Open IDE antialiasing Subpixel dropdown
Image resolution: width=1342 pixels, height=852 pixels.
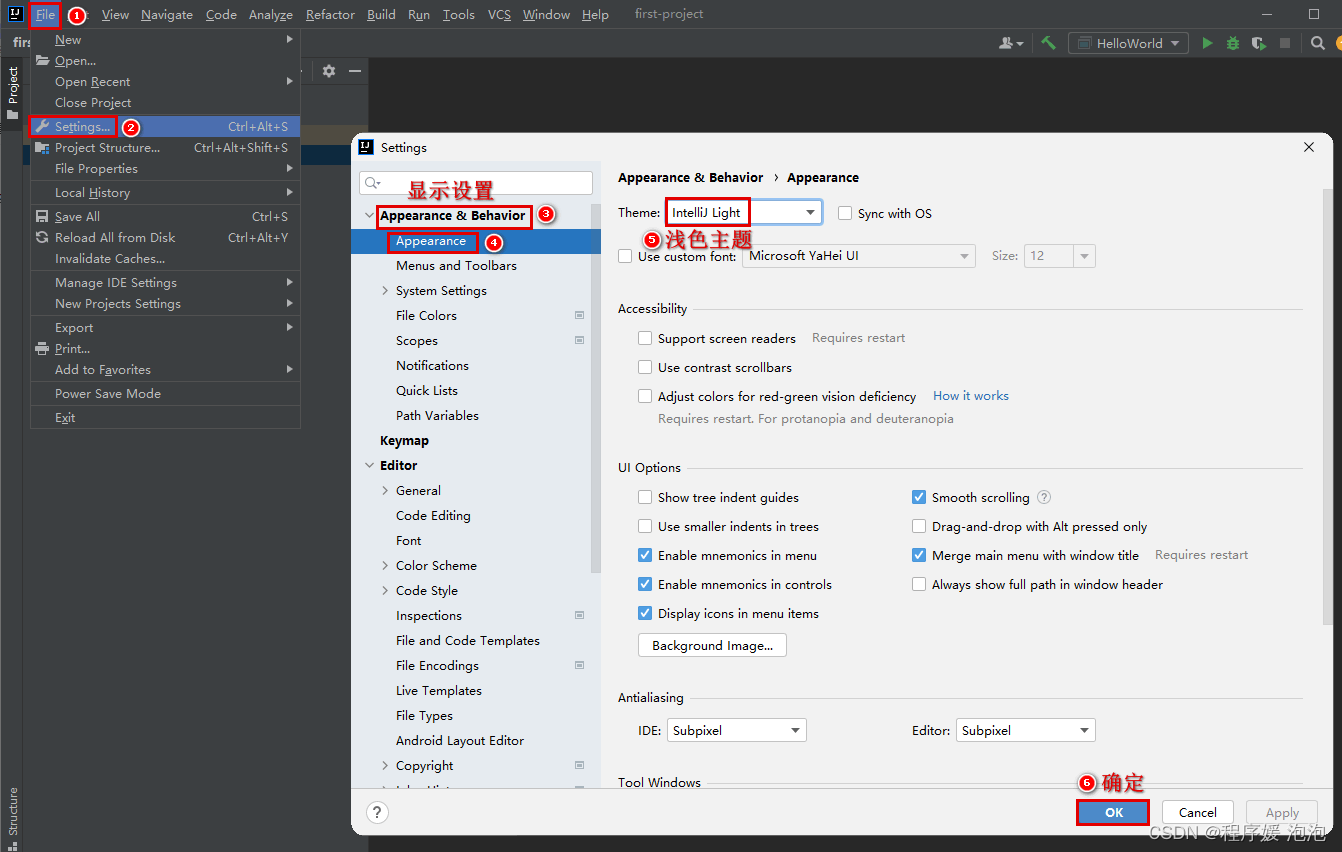pos(736,730)
